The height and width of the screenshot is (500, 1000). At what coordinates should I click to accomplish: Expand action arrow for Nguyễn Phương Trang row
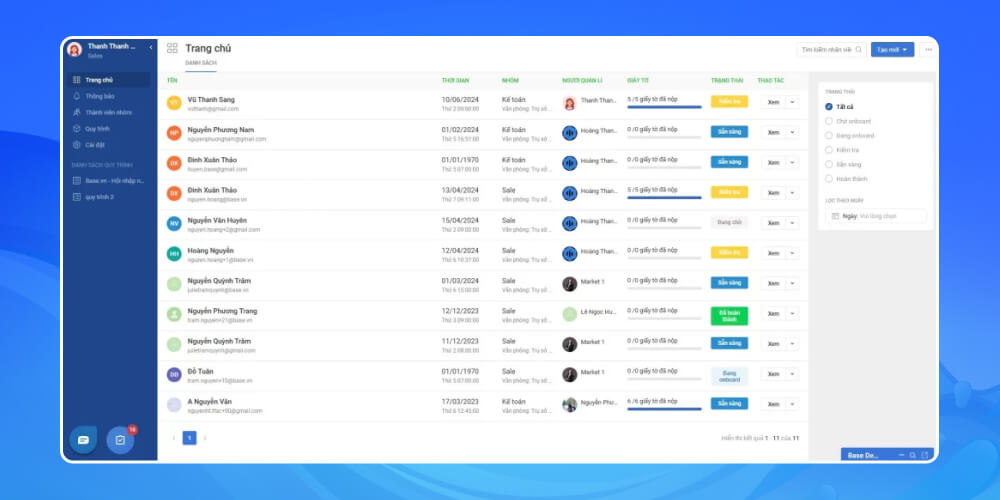pos(792,314)
